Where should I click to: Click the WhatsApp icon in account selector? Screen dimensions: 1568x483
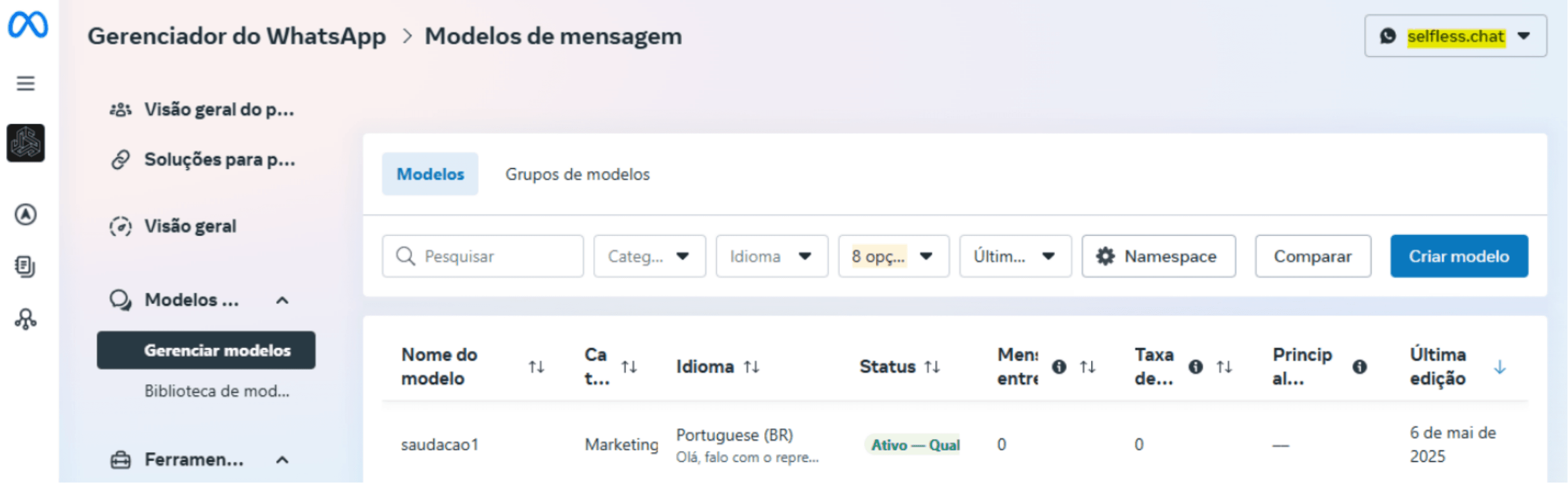click(1388, 36)
